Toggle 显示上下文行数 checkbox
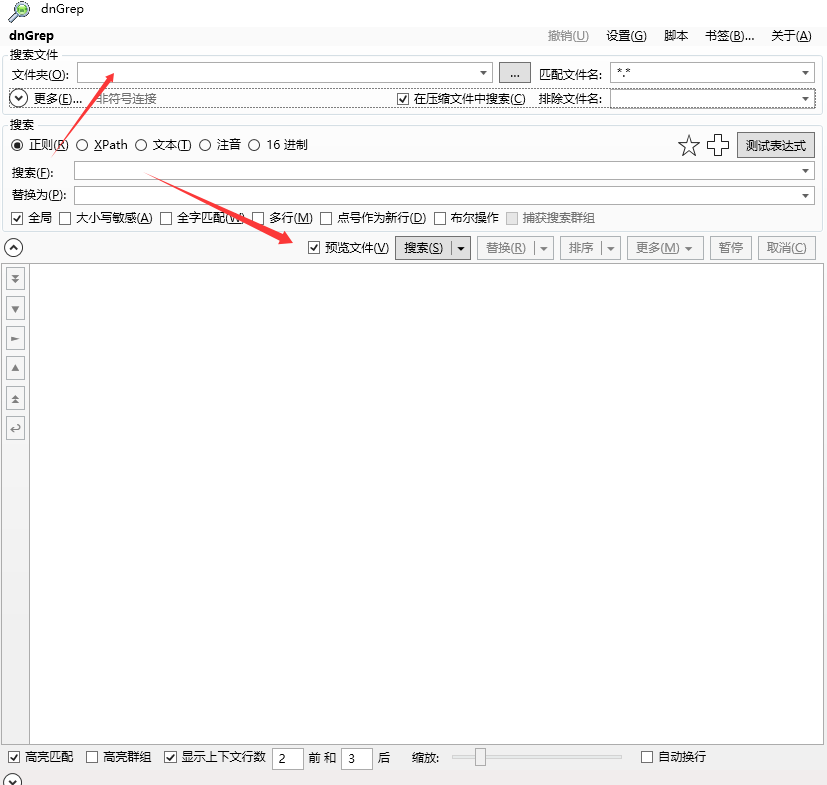This screenshot has width=827, height=785. coord(170,757)
